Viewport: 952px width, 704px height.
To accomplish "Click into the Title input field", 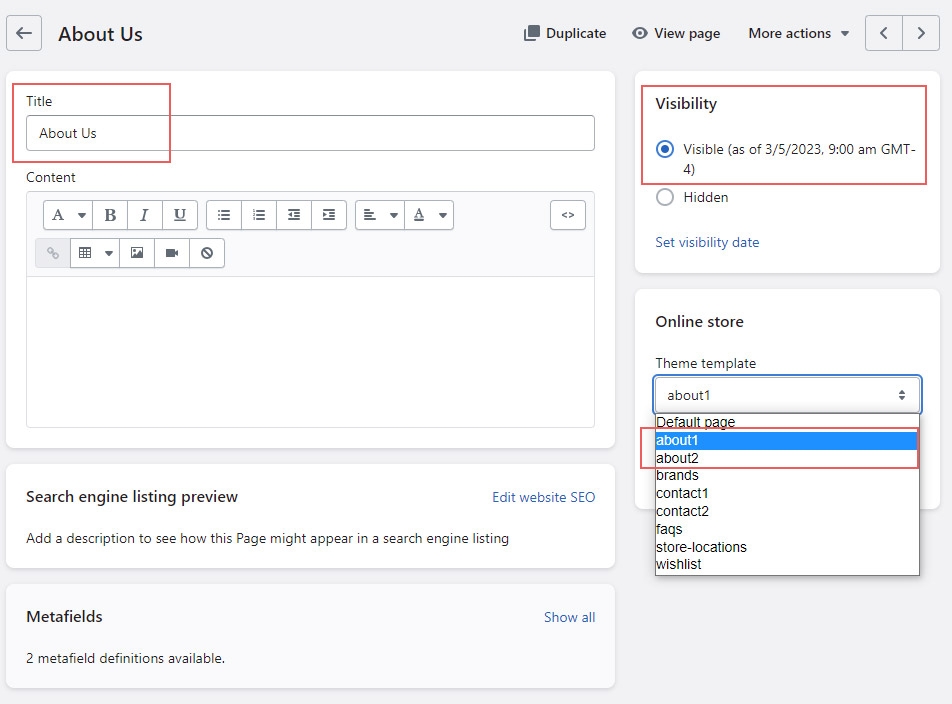I will [x=310, y=133].
